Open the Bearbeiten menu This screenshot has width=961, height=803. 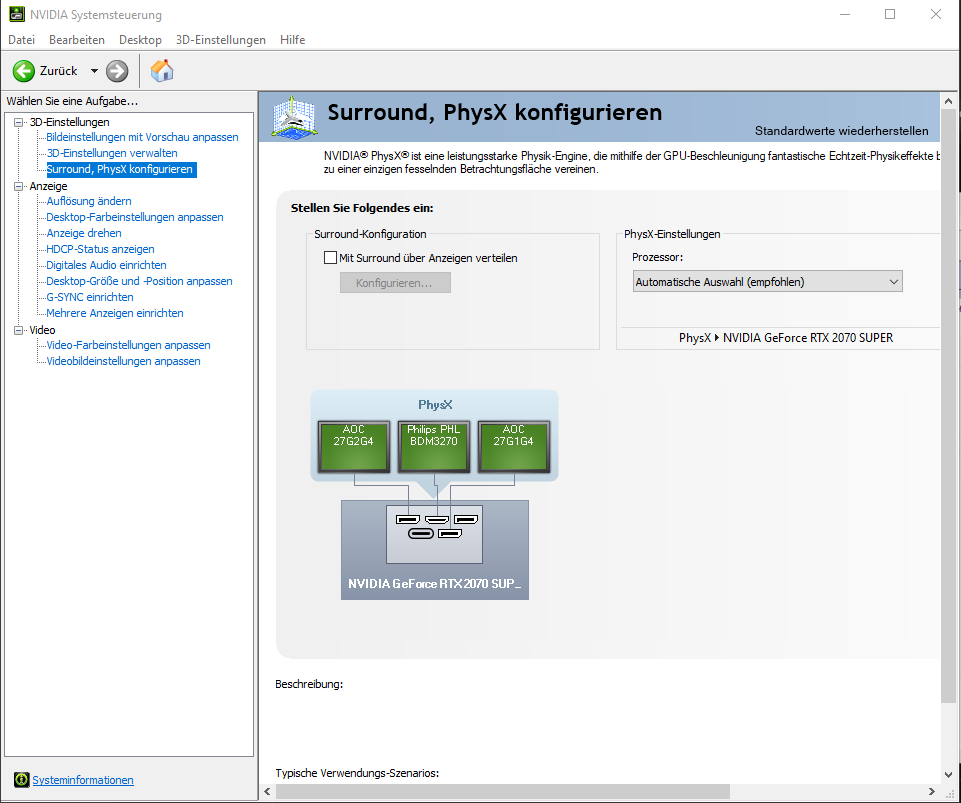77,40
